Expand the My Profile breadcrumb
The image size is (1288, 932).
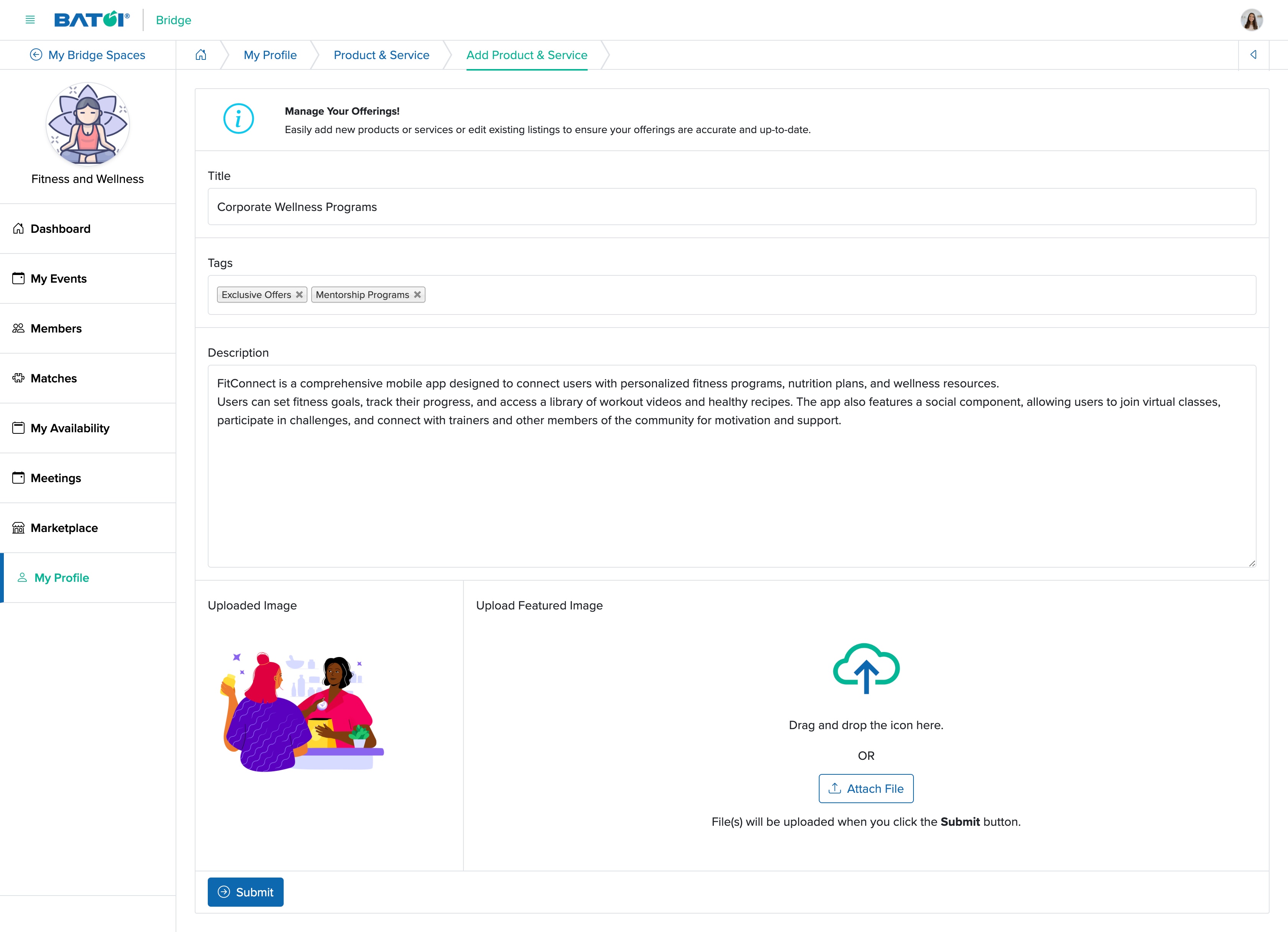(270, 55)
